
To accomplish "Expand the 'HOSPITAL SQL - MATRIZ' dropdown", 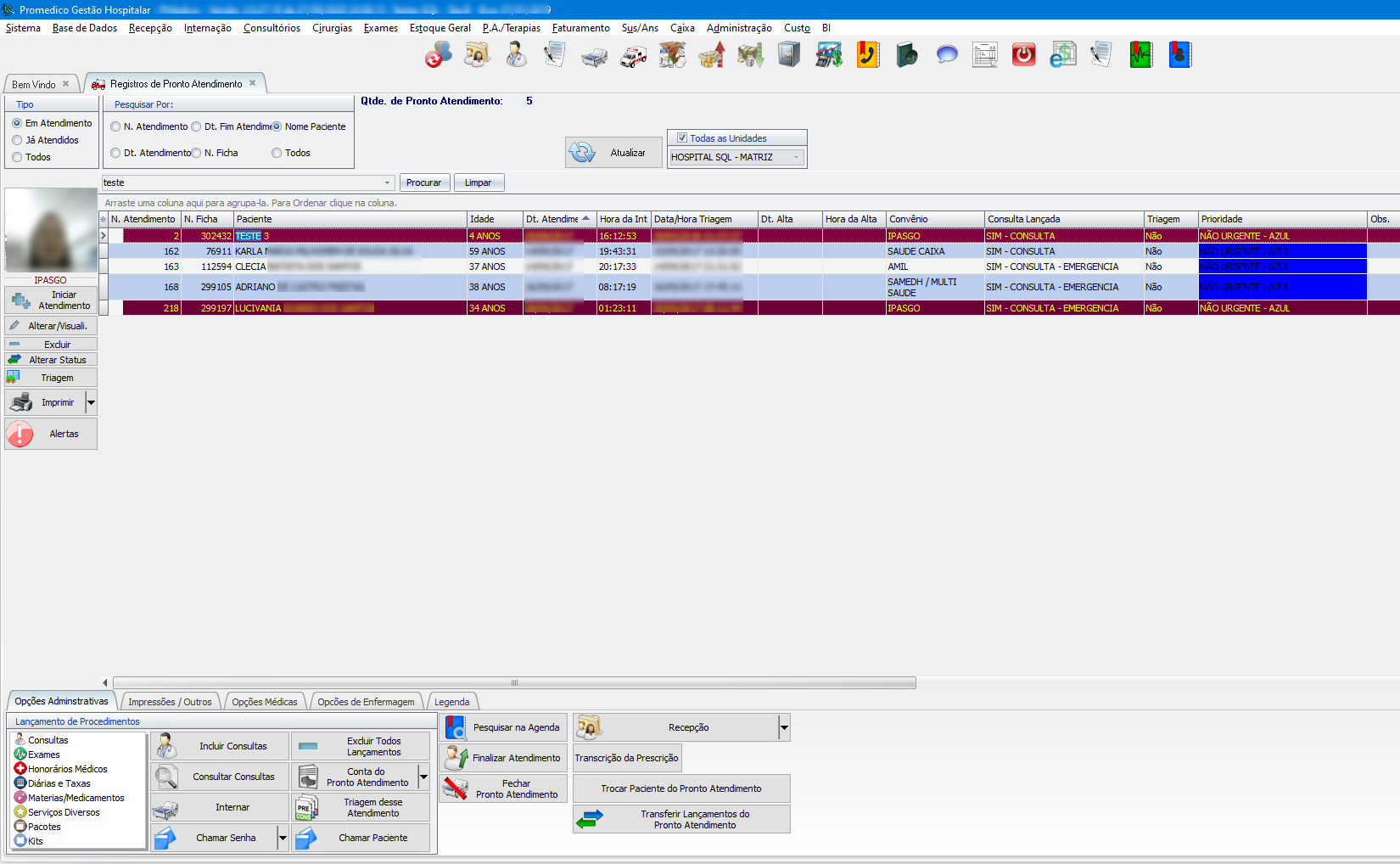I will pos(796,157).
